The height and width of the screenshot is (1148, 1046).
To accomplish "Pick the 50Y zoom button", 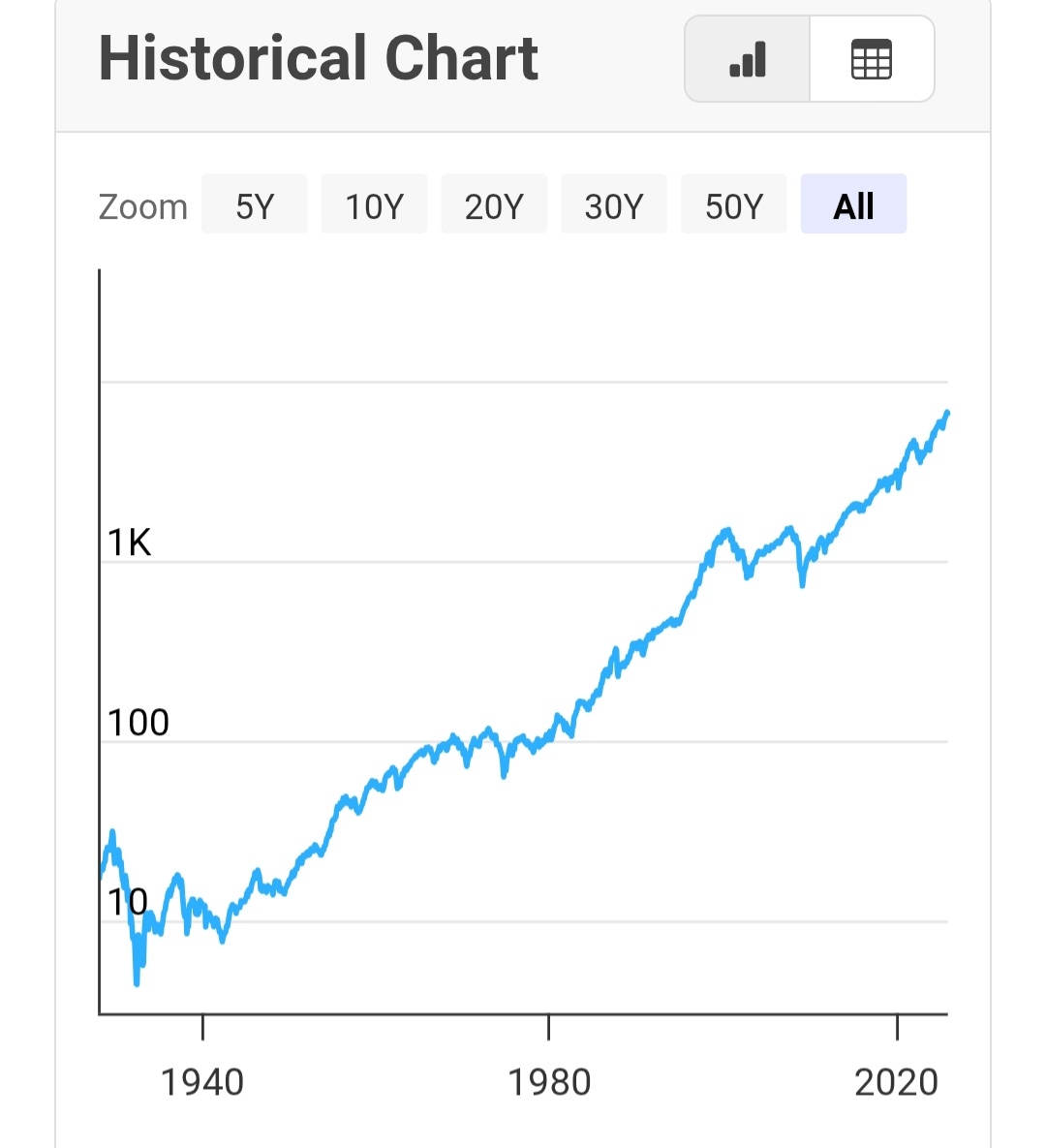I will click(x=733, y=205).
